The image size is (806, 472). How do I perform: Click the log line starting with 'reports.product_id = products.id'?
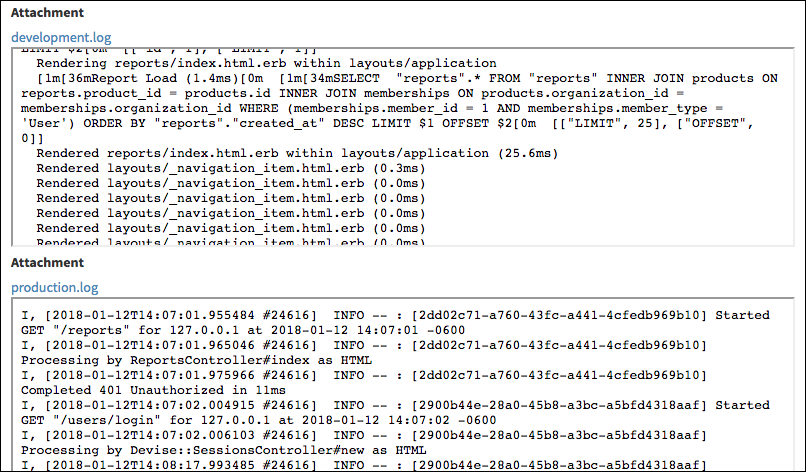353,93
